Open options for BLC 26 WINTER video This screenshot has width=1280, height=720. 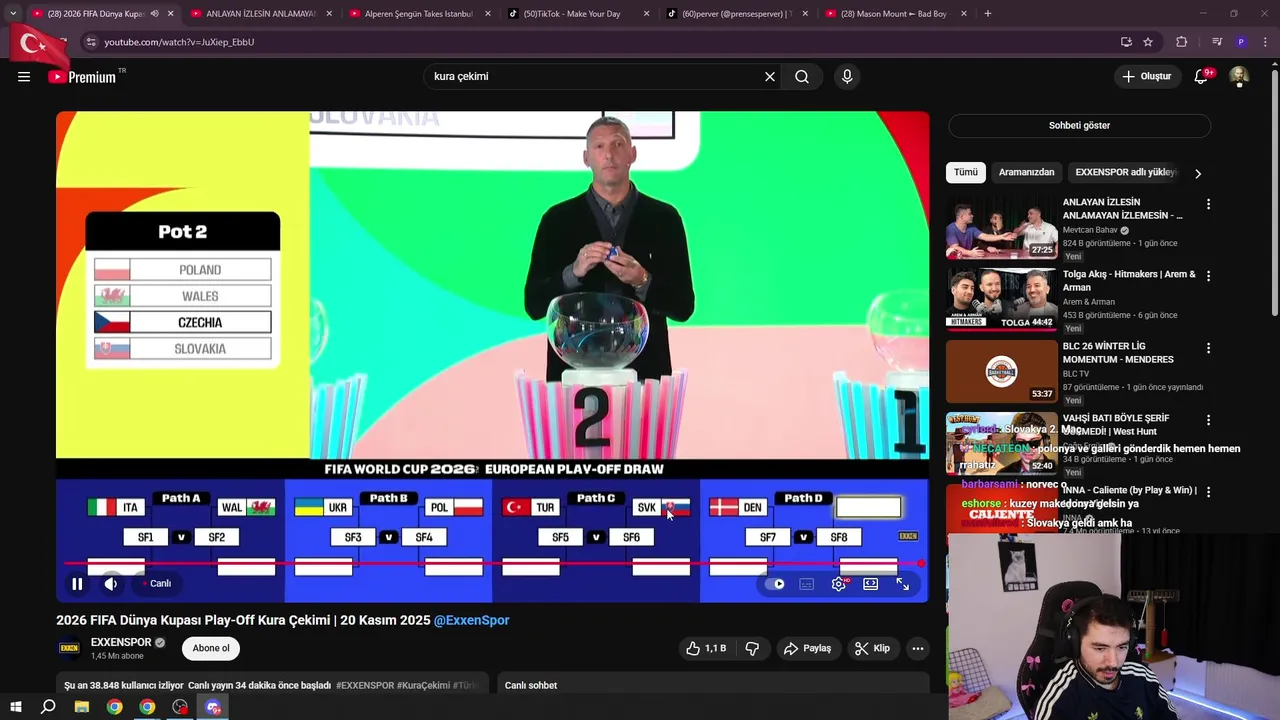point(1208,348)
